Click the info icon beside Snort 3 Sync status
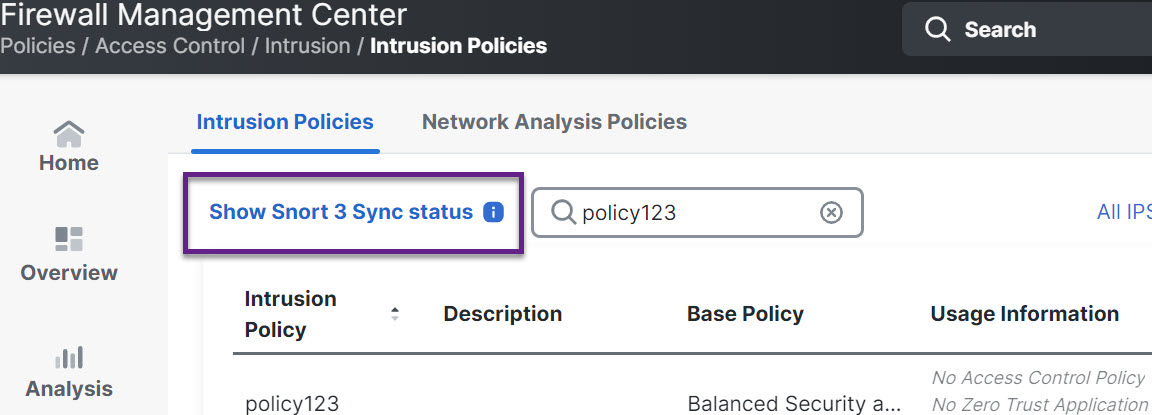The width and height of the screenshot is (1152, 415). point(493,212)
